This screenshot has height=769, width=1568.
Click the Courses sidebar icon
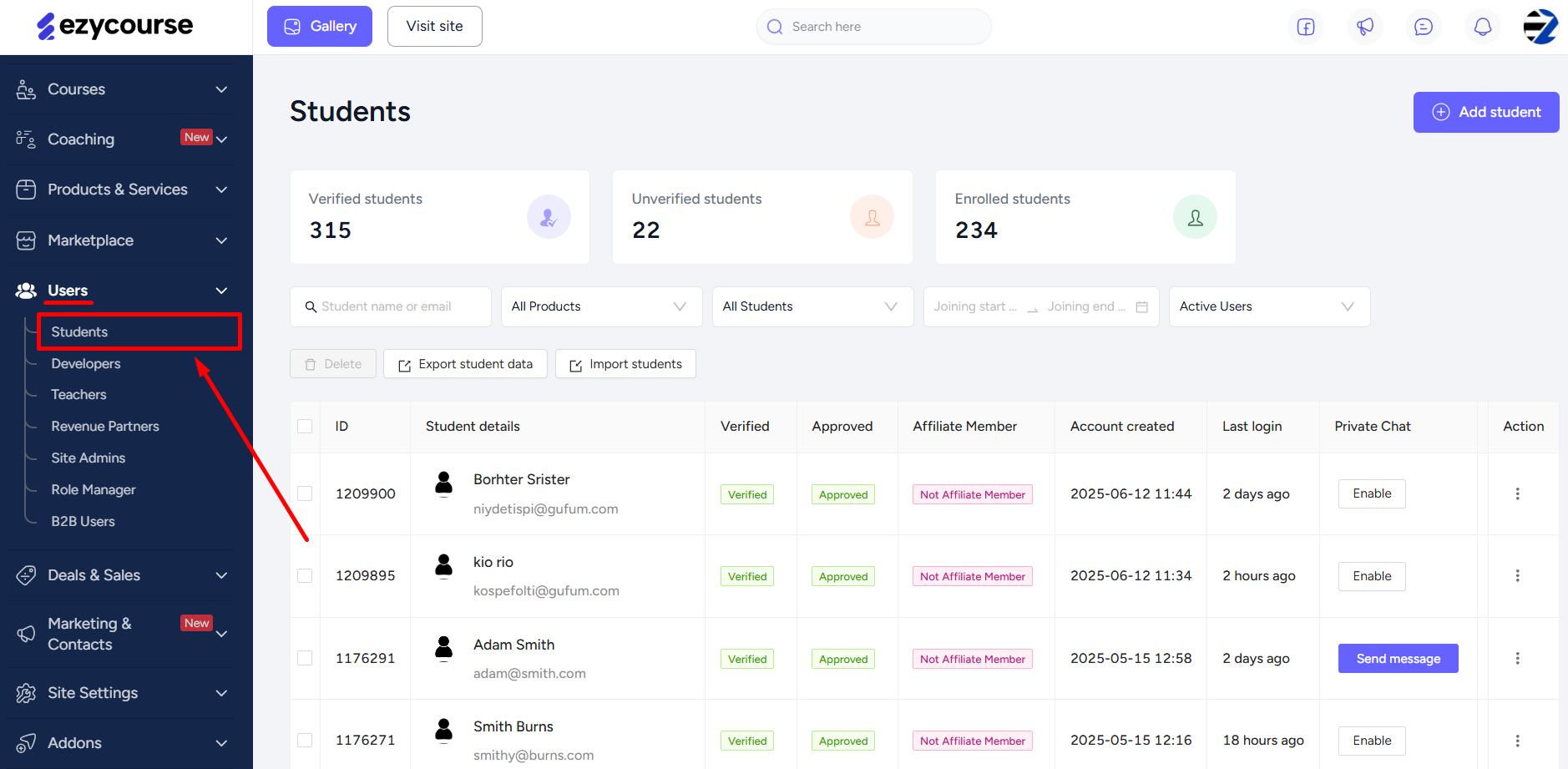[26, 89]
